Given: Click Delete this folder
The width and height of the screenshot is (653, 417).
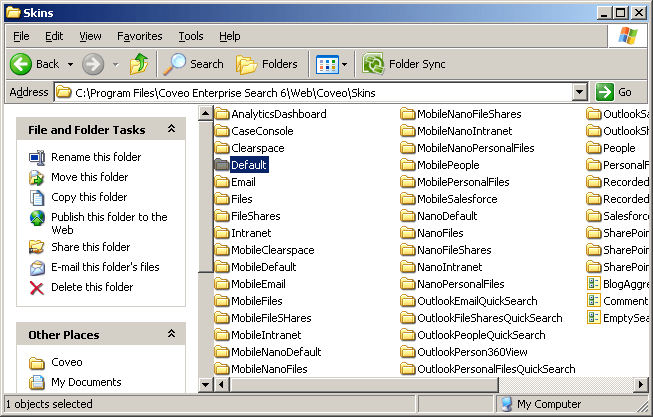Looking at the screenshot, I should [92, 287].
